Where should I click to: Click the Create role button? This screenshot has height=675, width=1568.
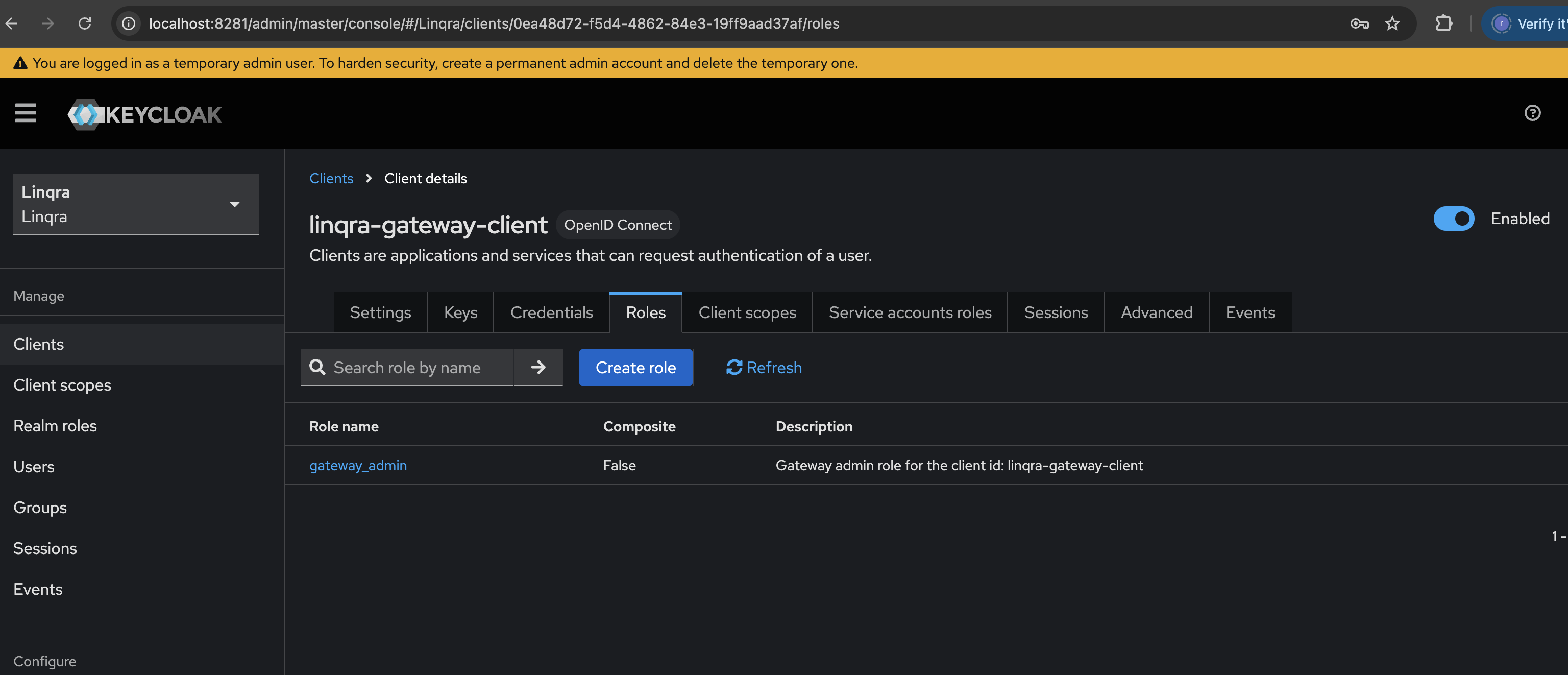click(x=635, y=367)
